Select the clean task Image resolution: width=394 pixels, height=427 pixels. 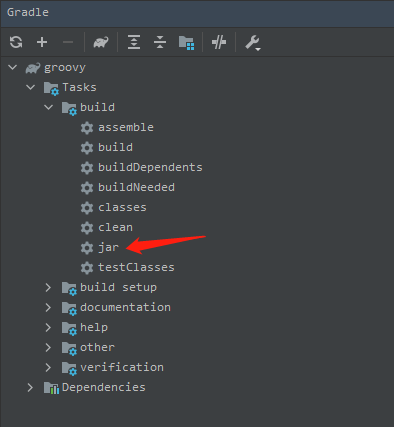(x=115, y=227)
